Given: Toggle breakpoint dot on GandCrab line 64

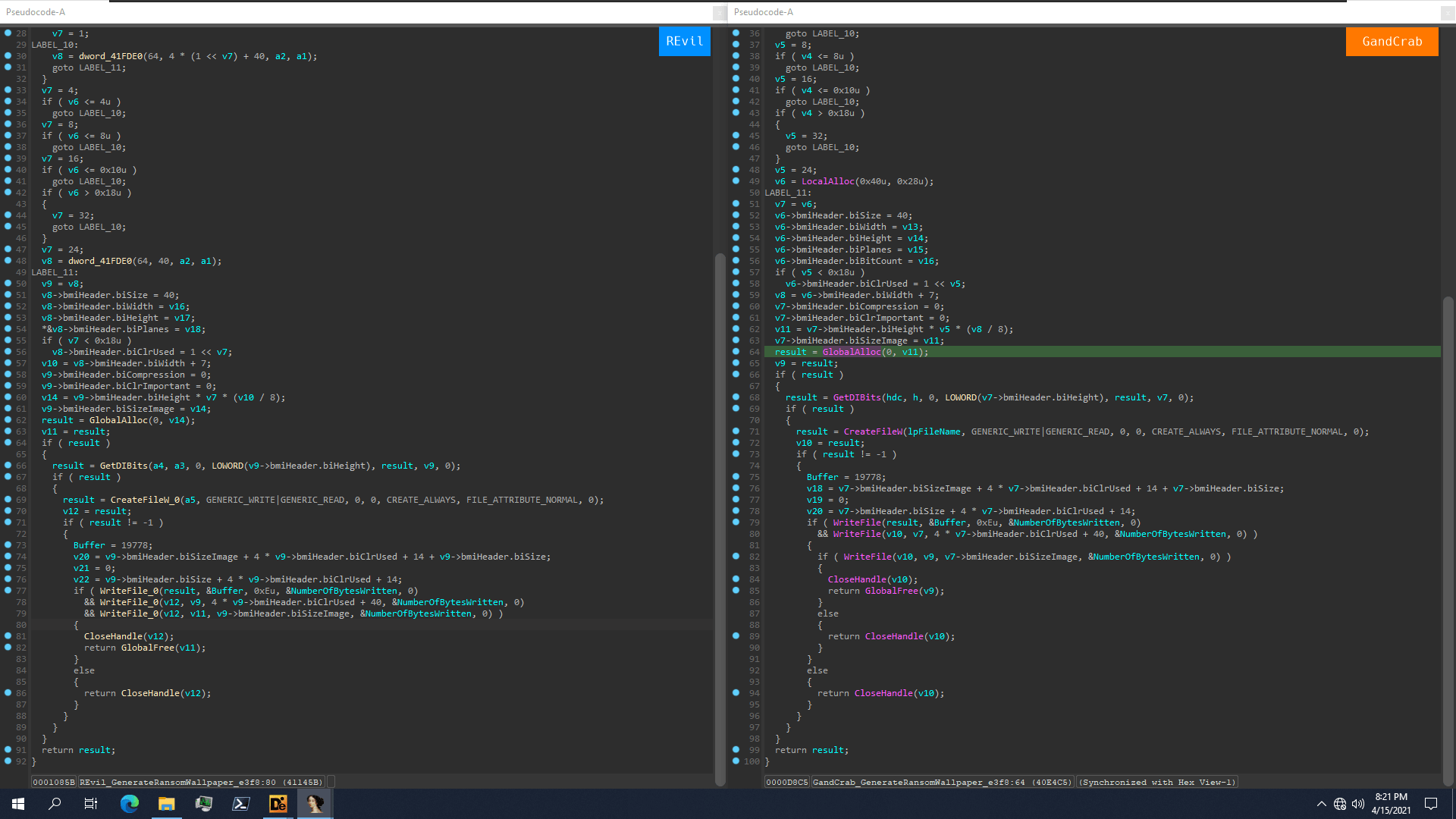Looking at the screenshot, I should point(736,352).
